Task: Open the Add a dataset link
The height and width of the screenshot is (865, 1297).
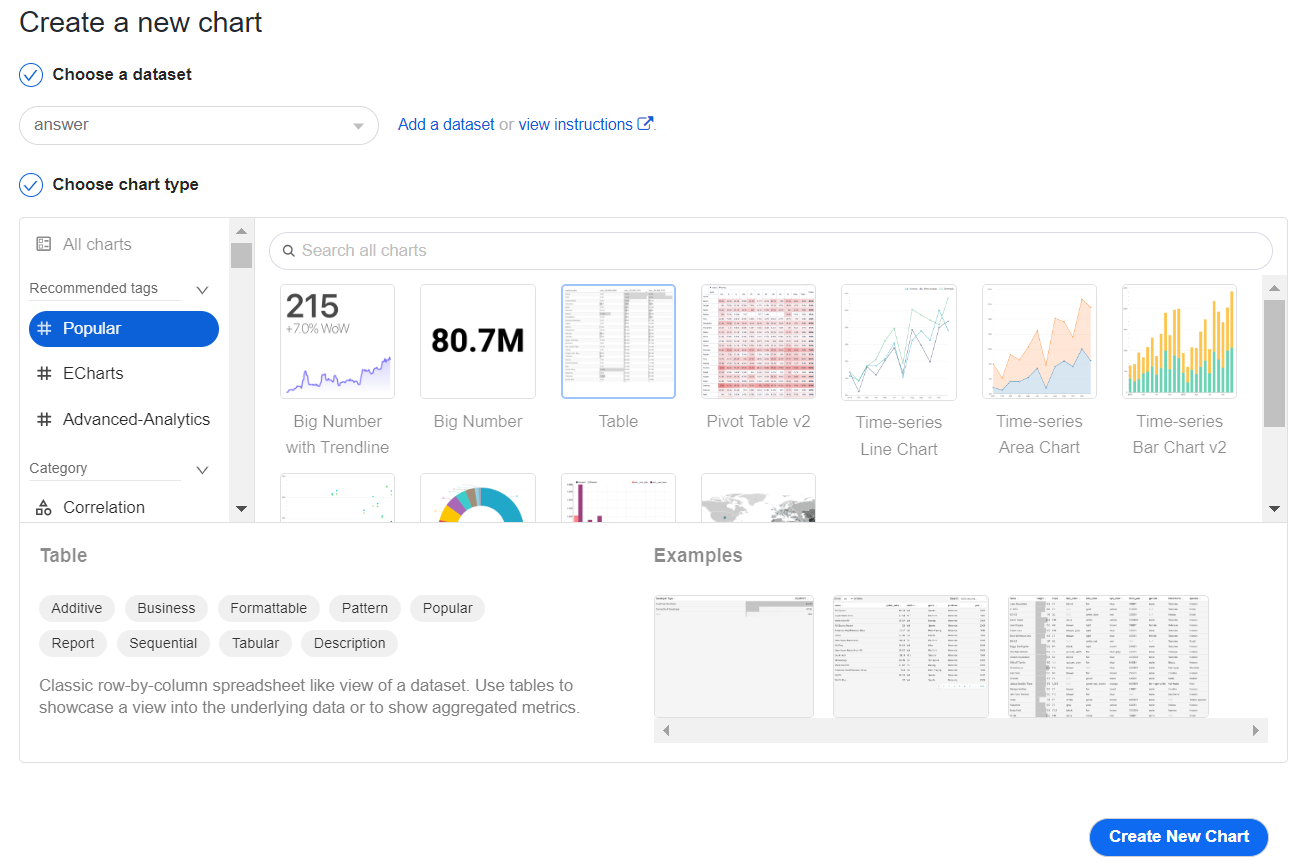Action: tap(446, 124)
